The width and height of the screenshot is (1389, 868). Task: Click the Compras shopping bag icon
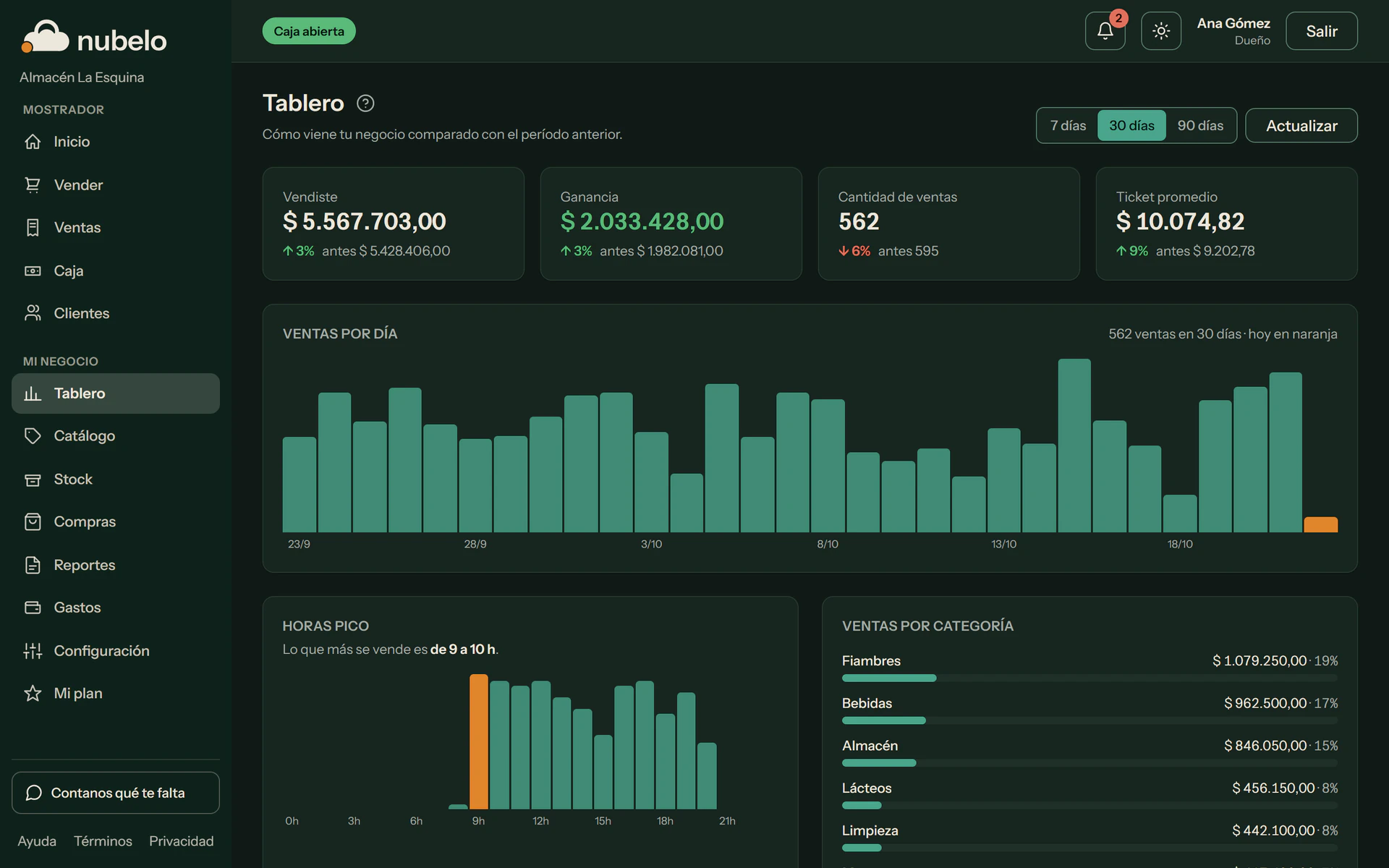click(x=33, y=522)
